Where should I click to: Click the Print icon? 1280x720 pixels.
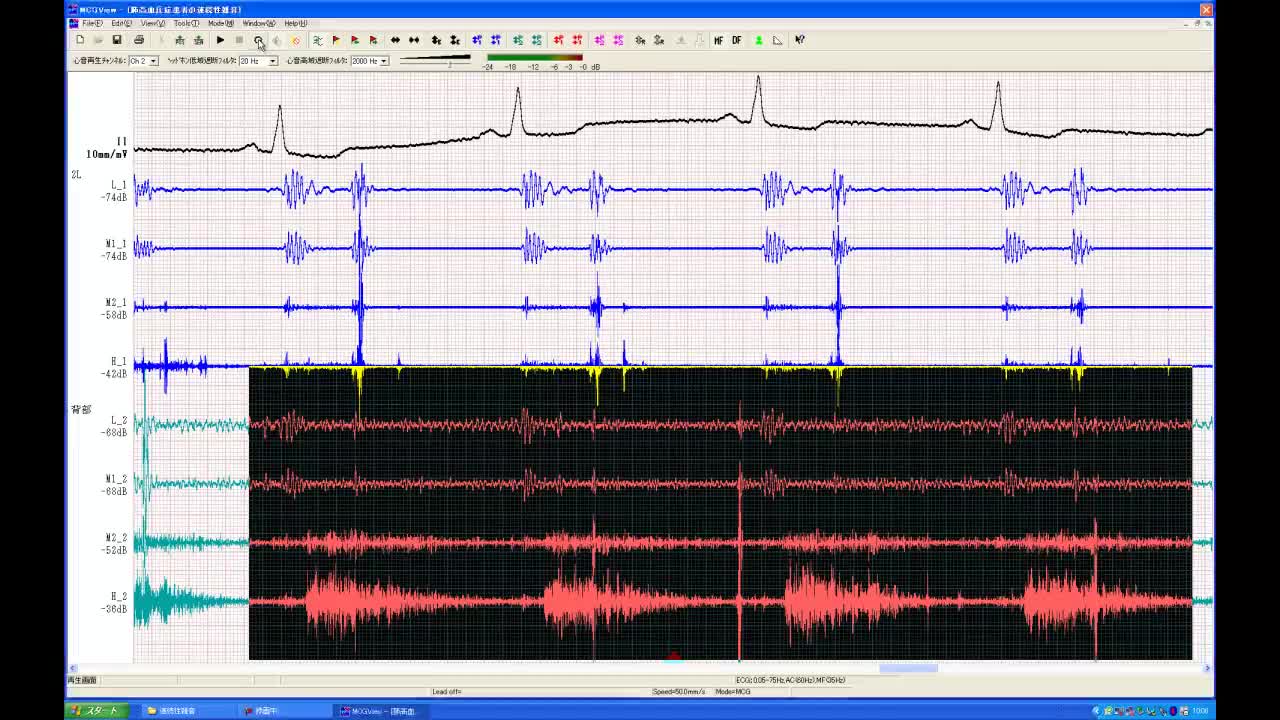pyautogui.click(x=139, y=40)
